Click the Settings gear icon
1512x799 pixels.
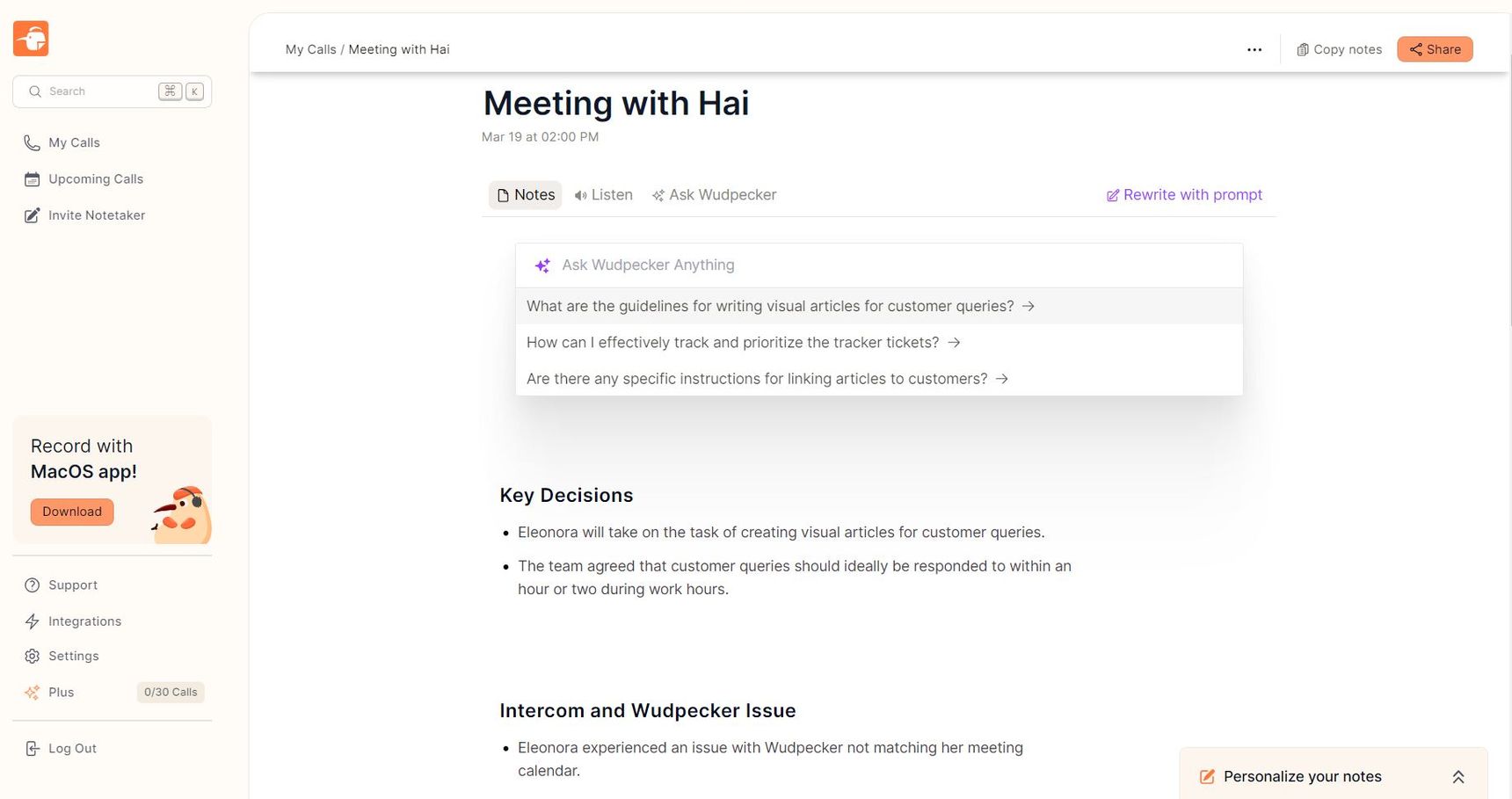pos(33,657)
